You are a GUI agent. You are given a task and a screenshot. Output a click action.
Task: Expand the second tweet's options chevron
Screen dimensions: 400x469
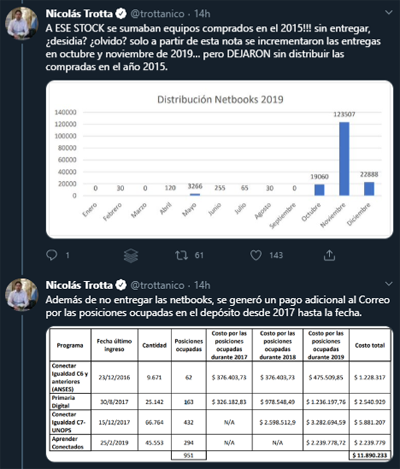coord(389,284)
